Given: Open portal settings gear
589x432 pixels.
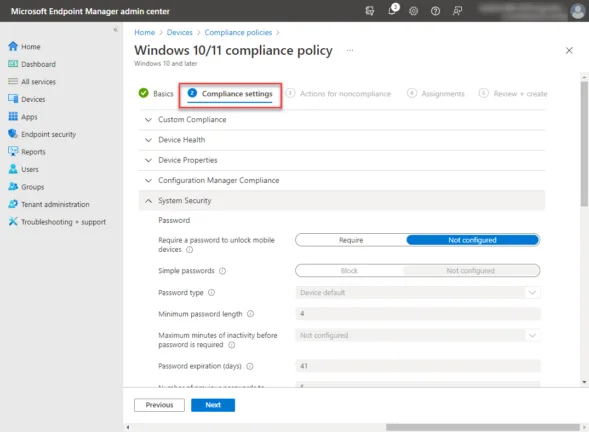Looking at the screenshot, I should (414, 11).
